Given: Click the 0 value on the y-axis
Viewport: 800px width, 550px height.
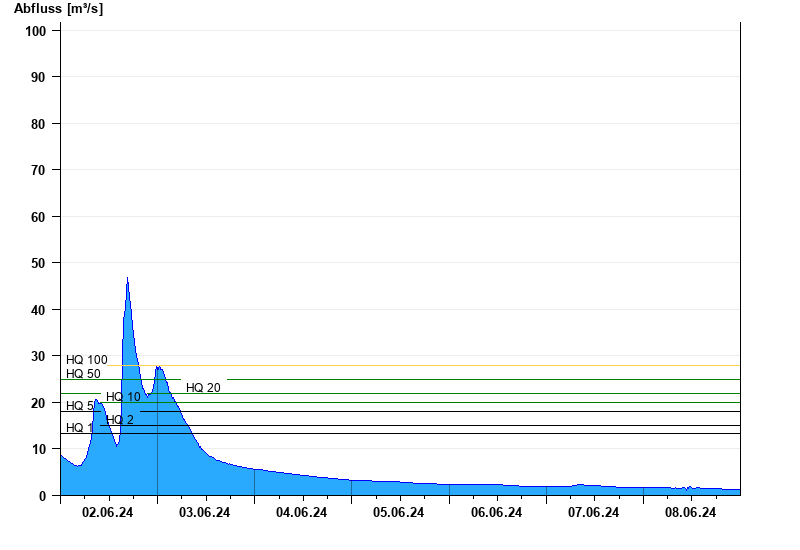Looking at the screenshot, I should (x=43, y=496).
